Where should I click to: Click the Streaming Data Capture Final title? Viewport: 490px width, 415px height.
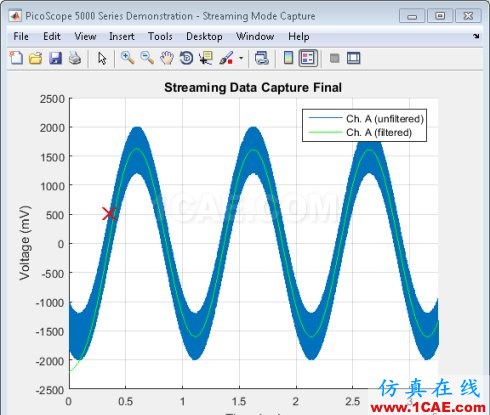click(x=253, y=87)
